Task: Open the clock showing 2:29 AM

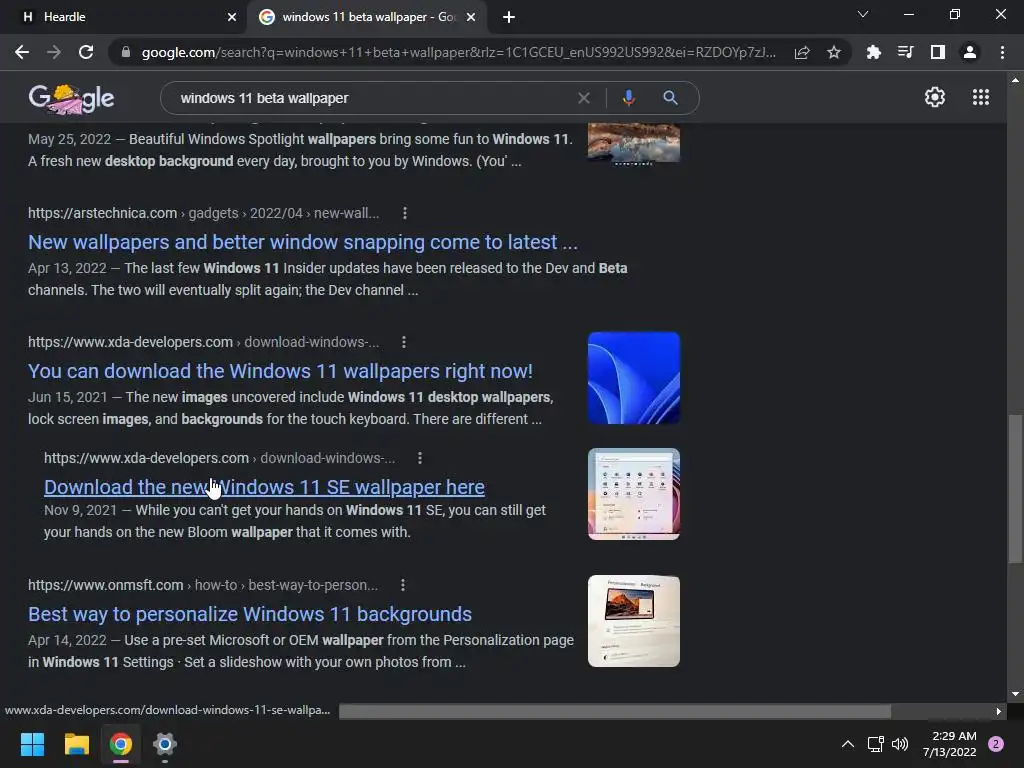Action: point(950,744)
